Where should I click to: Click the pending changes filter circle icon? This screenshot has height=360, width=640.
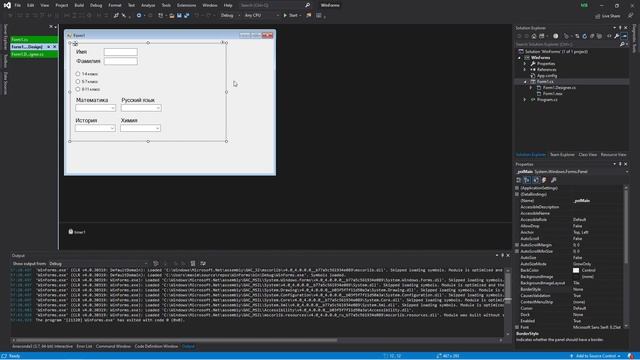pyautogui.click(x=556, y=36)
